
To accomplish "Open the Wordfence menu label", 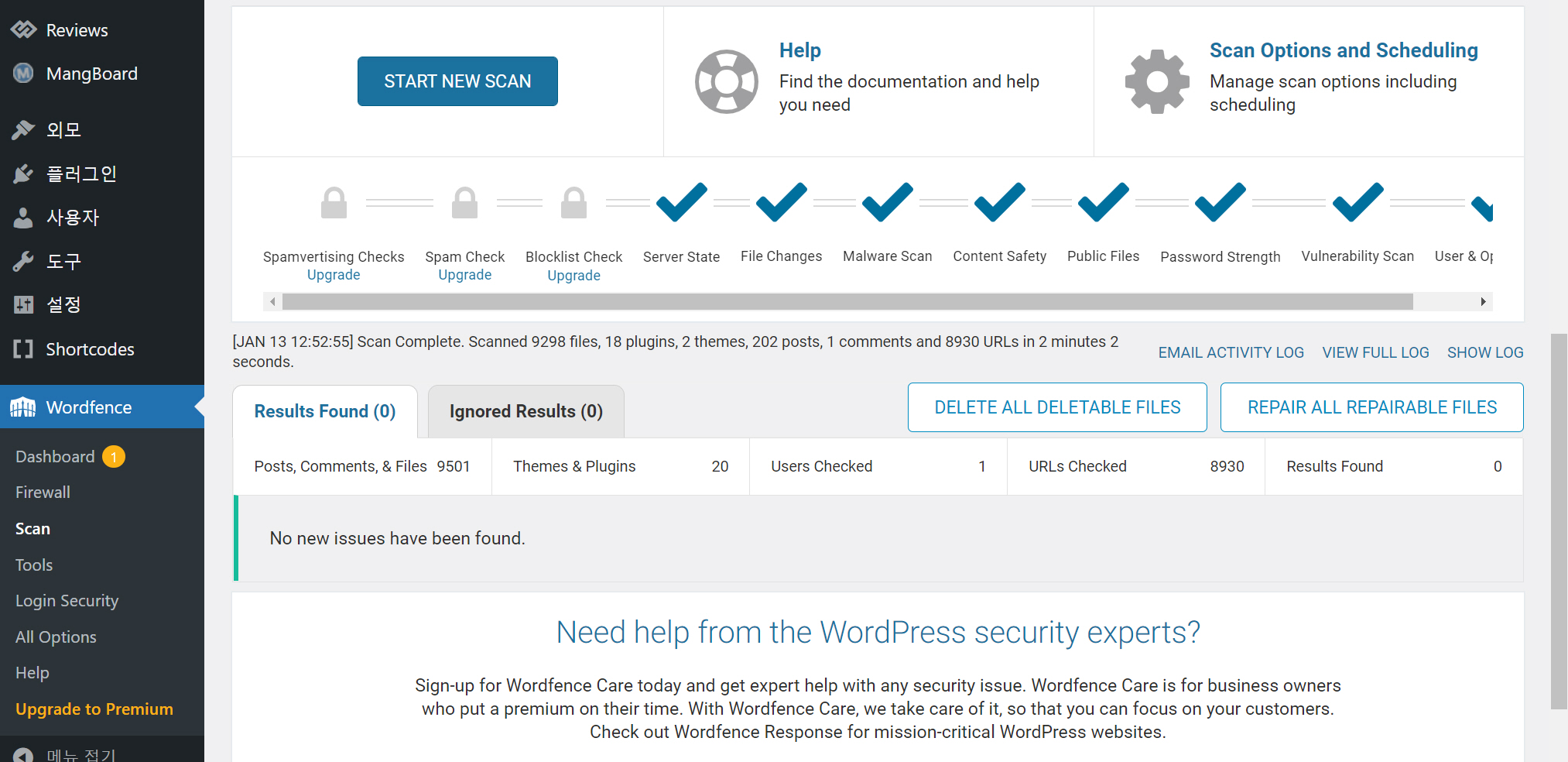I will point(89,407).
